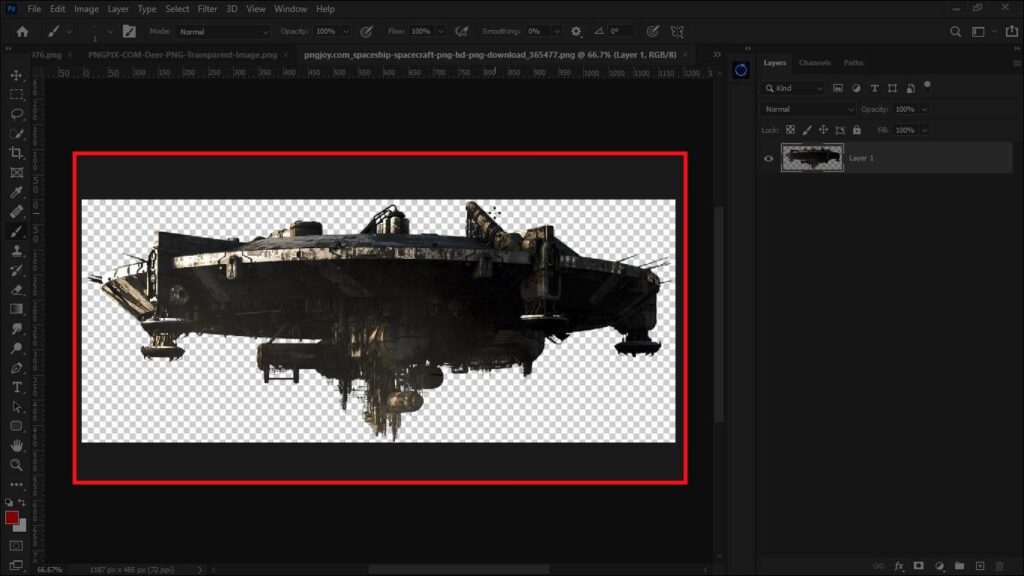
Task: Open the layer Opacity dropdown
Action: [x=925, y=109]
